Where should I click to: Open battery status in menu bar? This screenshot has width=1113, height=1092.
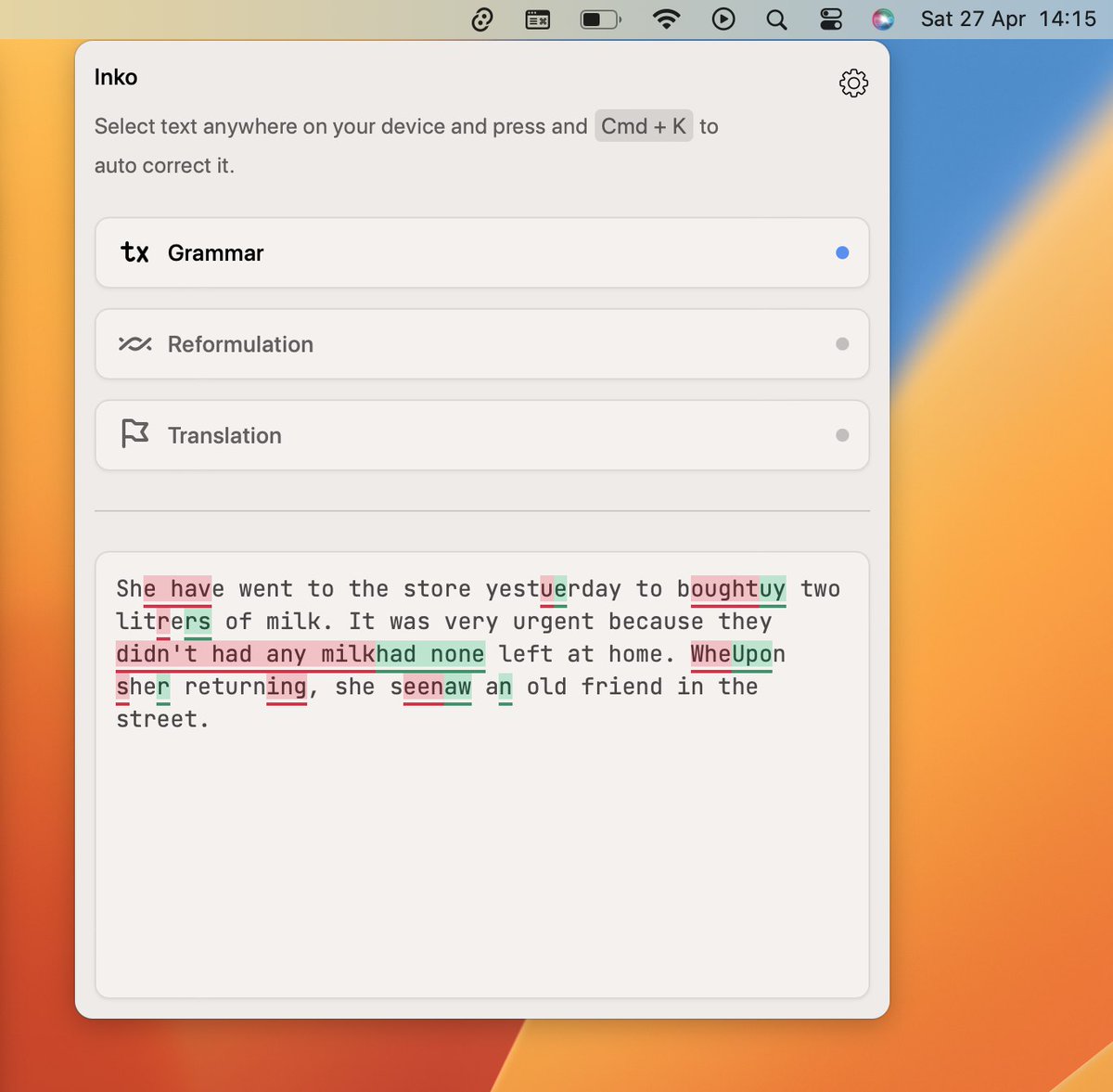tap(600, 19)
